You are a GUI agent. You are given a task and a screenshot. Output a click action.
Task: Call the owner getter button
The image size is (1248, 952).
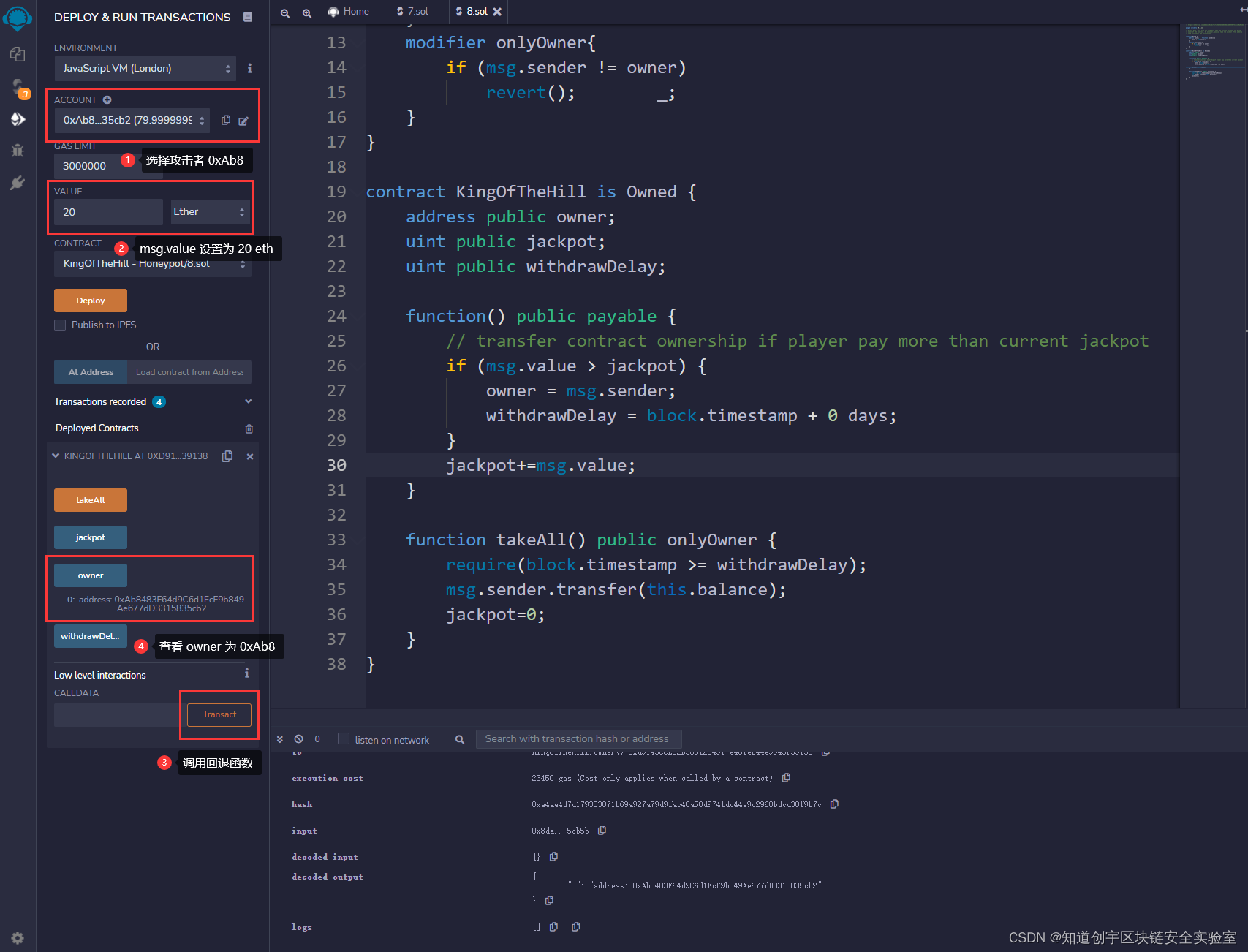coord(91,575)
